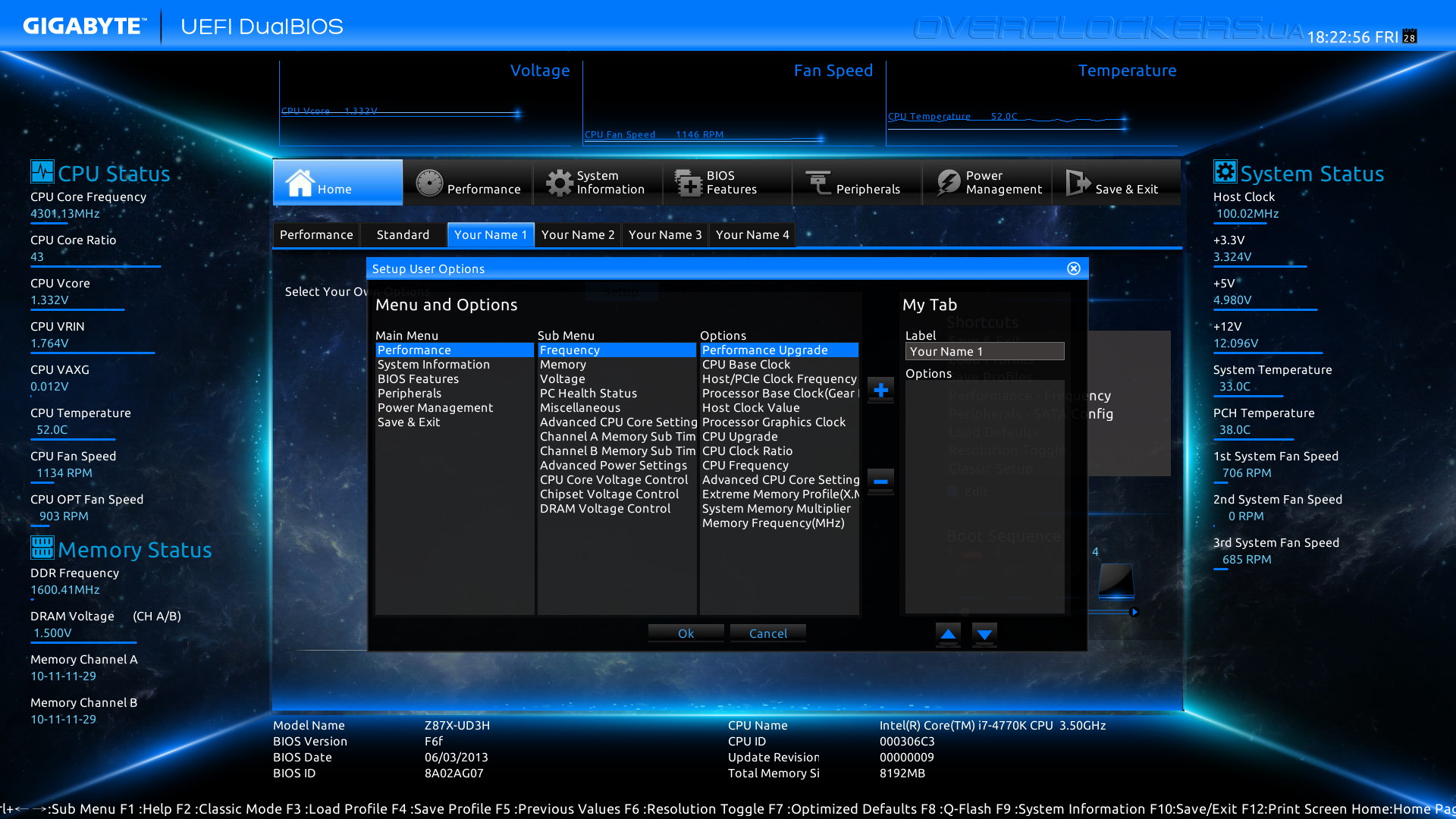Viewport: 1456px width, 819px height.
Task: Select CPU Base Clock option
Action: [780, 364]
